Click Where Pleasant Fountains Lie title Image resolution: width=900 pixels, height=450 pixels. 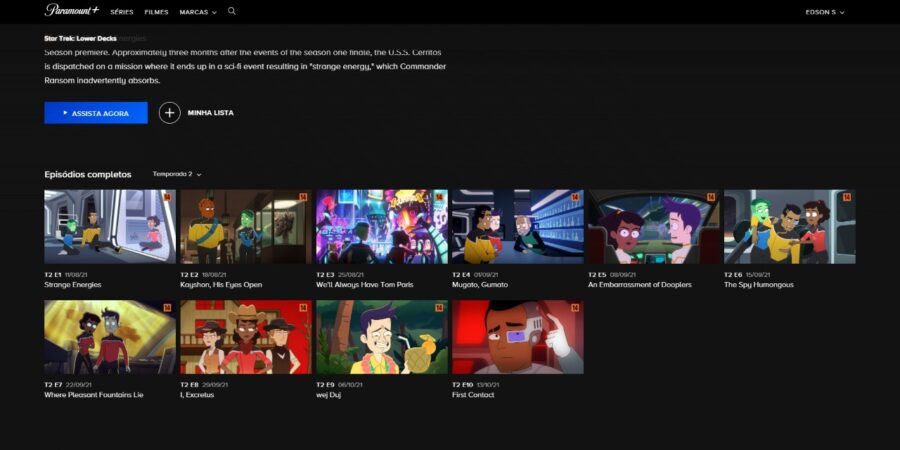pos(94,395)
